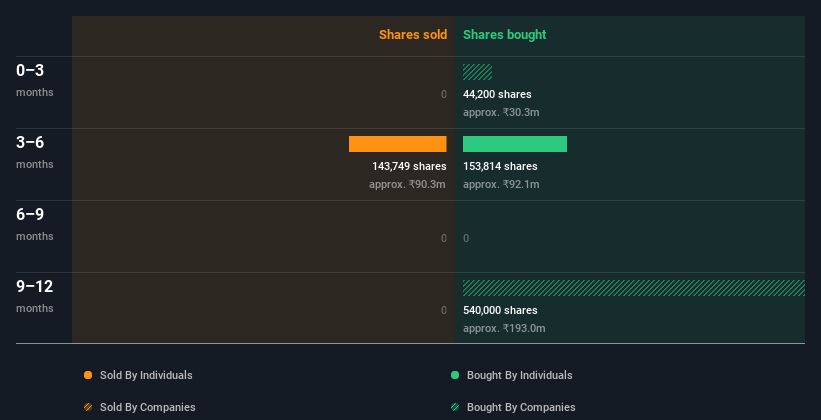This screenshot has height=420, width=821.
Task: Click the 0–3 months row label
Action: pyautogui.click(x=35, y=80)
